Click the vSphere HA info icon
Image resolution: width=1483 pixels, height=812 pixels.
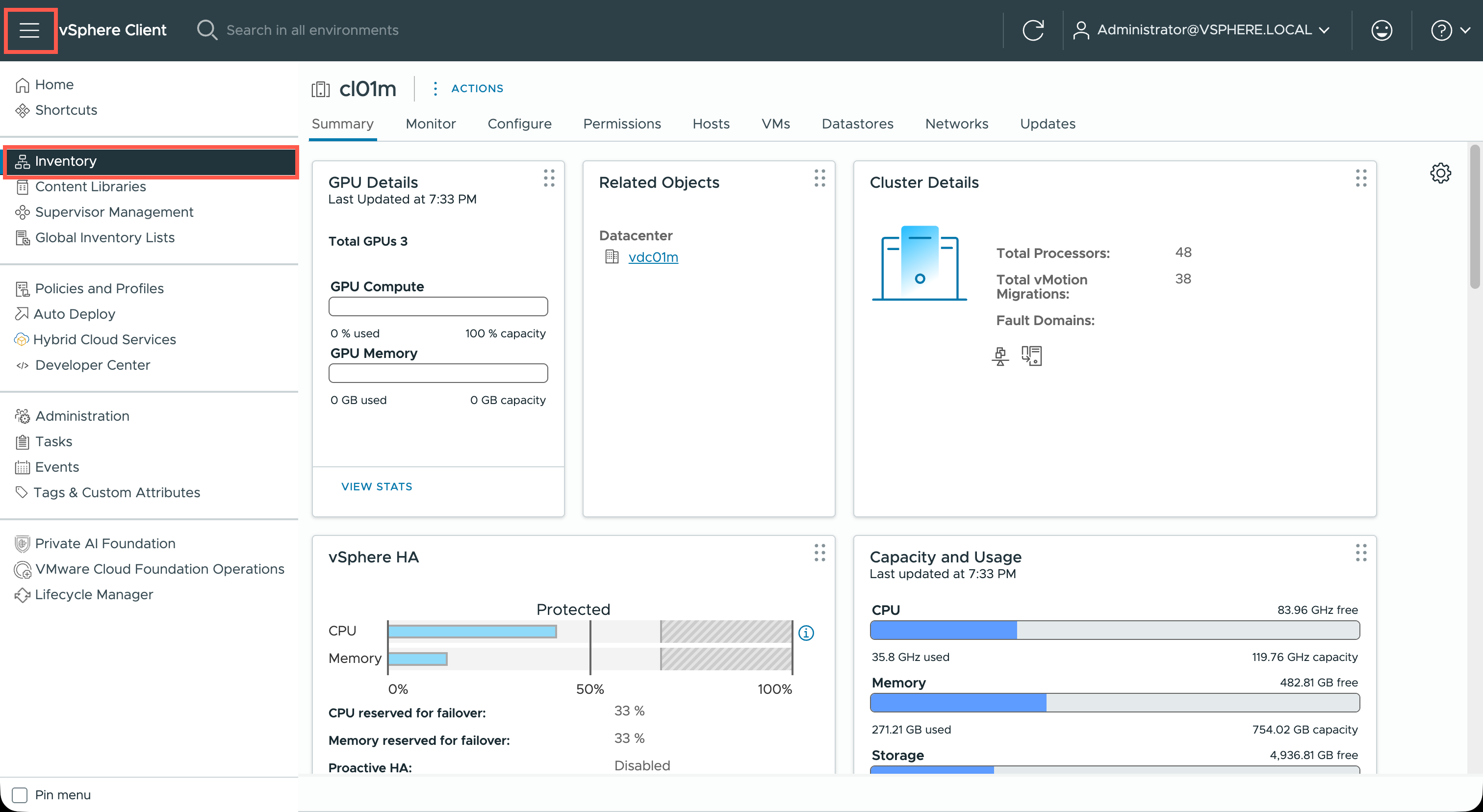click(x=806, y=633)
